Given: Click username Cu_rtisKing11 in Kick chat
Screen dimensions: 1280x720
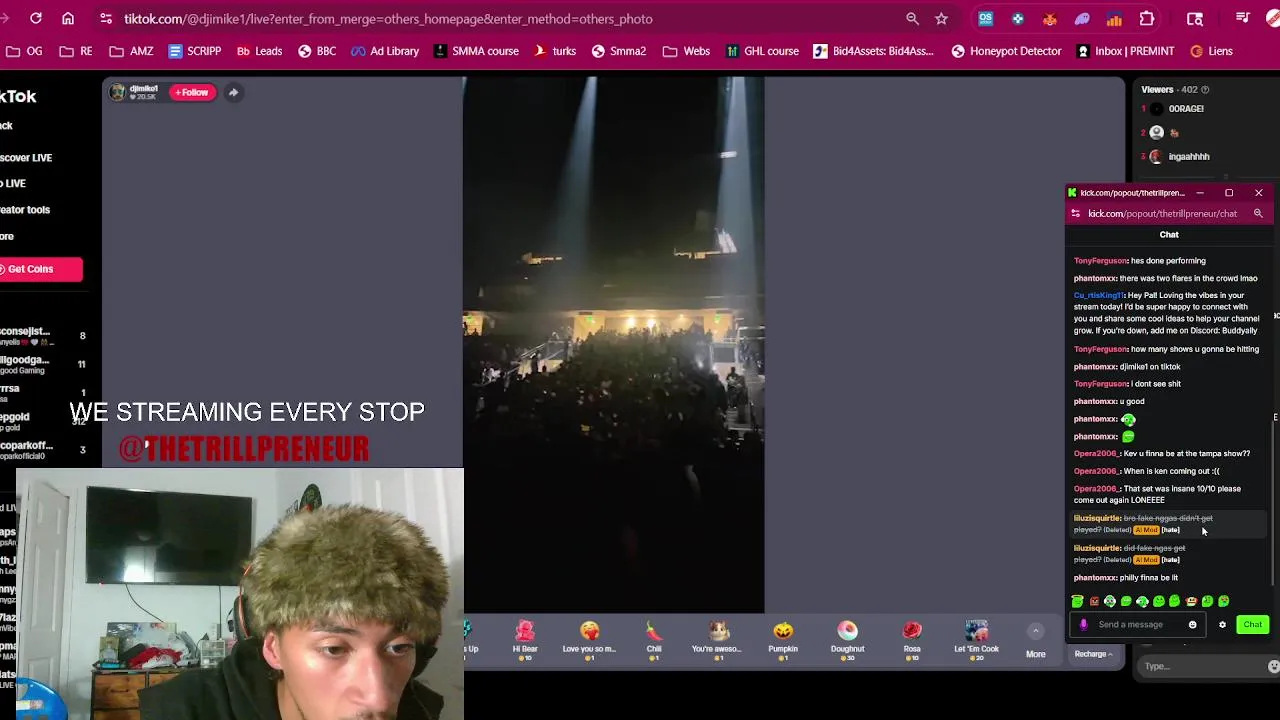Looking at the screenshot, I should pyautogui.click(x=1098, y=296).
